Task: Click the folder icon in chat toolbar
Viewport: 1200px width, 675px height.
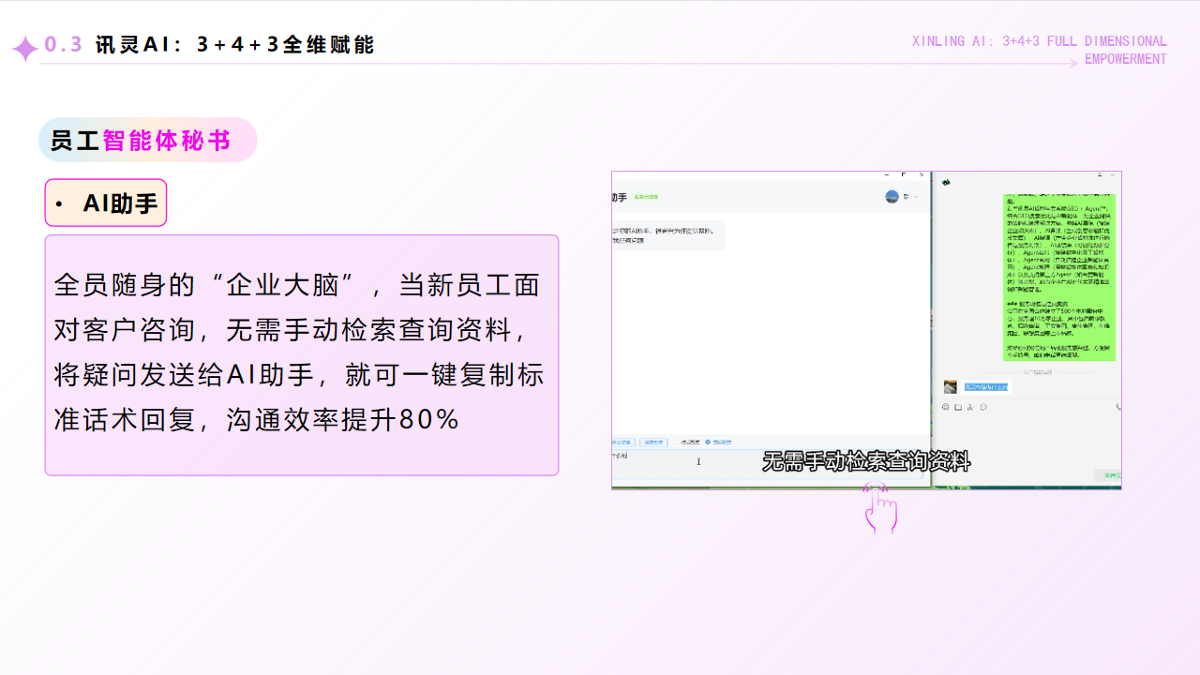Action: [958, 407]
